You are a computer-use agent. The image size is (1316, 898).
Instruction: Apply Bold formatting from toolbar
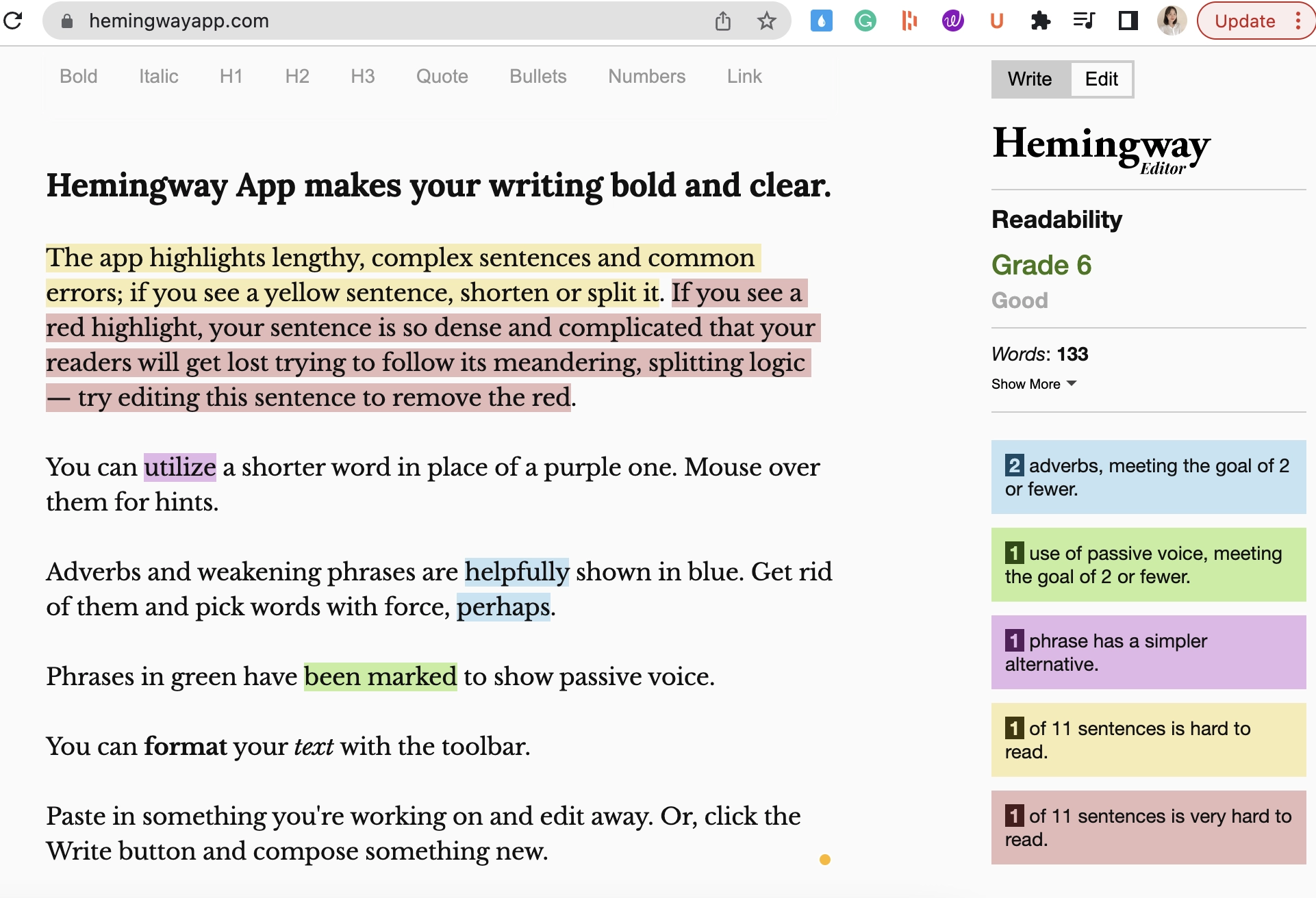(79, 77)
